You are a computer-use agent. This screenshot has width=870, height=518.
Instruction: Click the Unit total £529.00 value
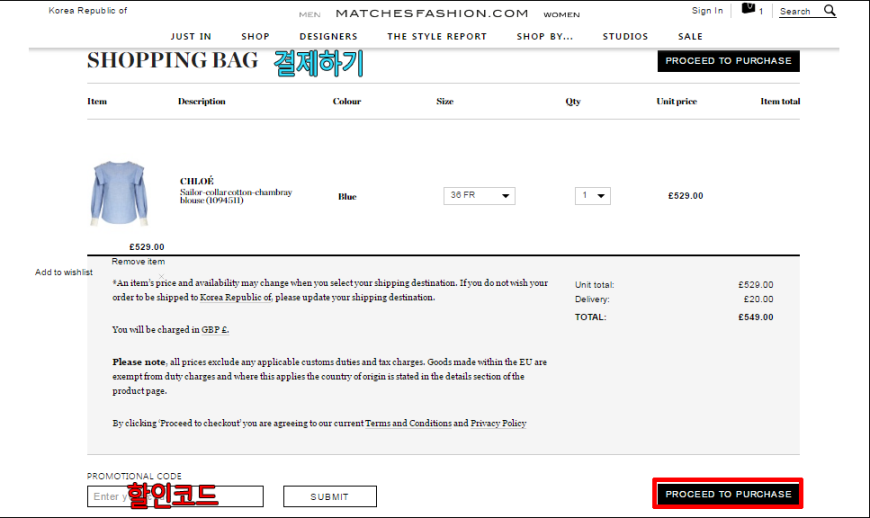(756, 285)
